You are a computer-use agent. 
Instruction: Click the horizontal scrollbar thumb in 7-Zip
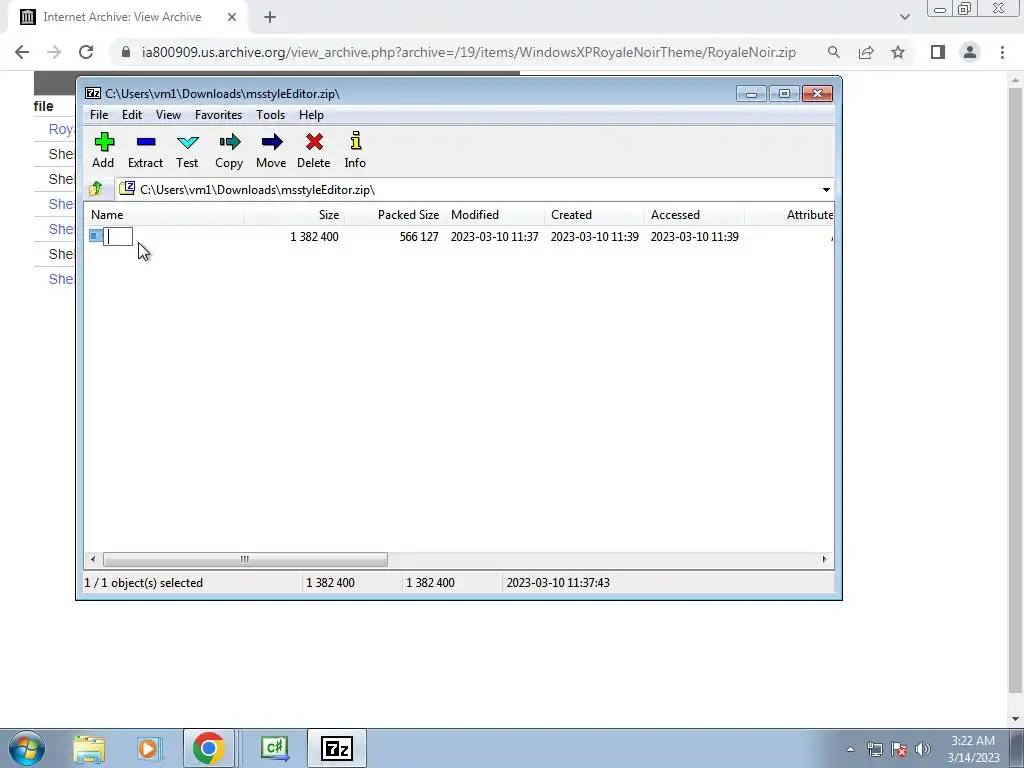coord(245,559)
